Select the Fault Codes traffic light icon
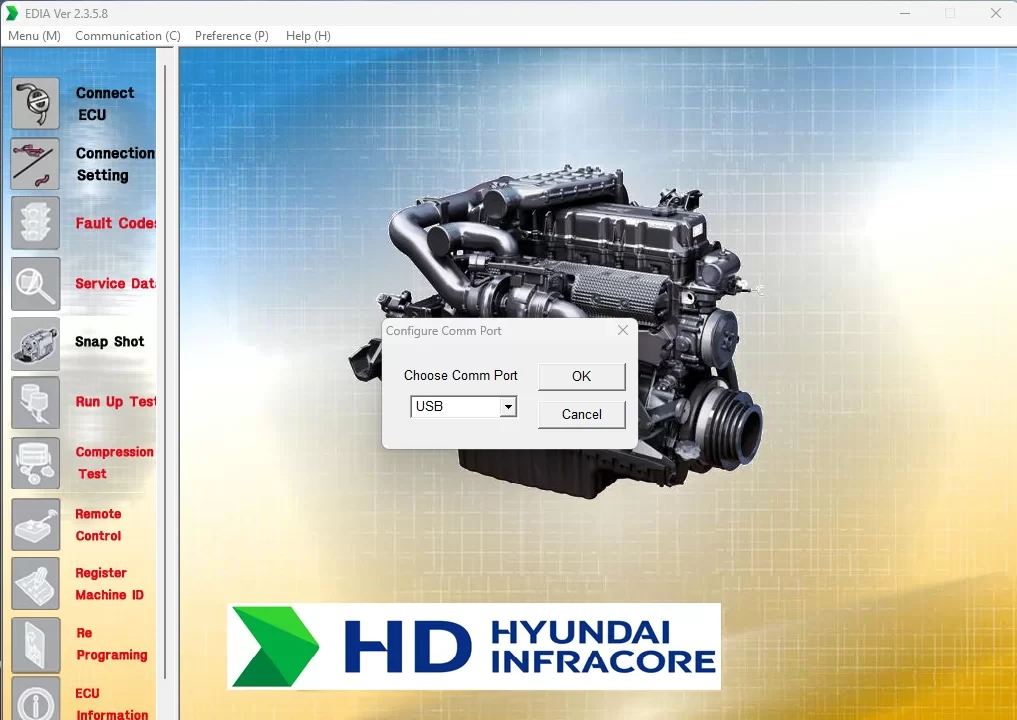The image size is (1017, 720). 36,223
